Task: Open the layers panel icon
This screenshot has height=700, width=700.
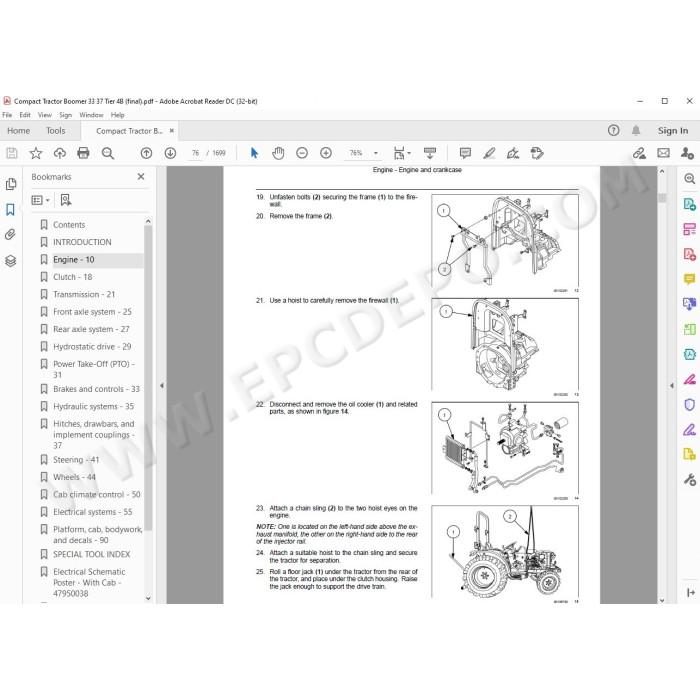Action: click(x=11, y=261)
